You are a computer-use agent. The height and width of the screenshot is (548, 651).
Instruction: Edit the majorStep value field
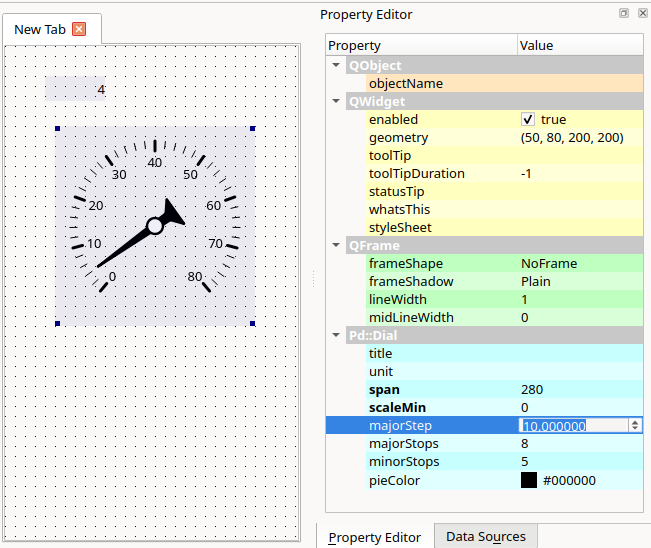tap(573, 426)
